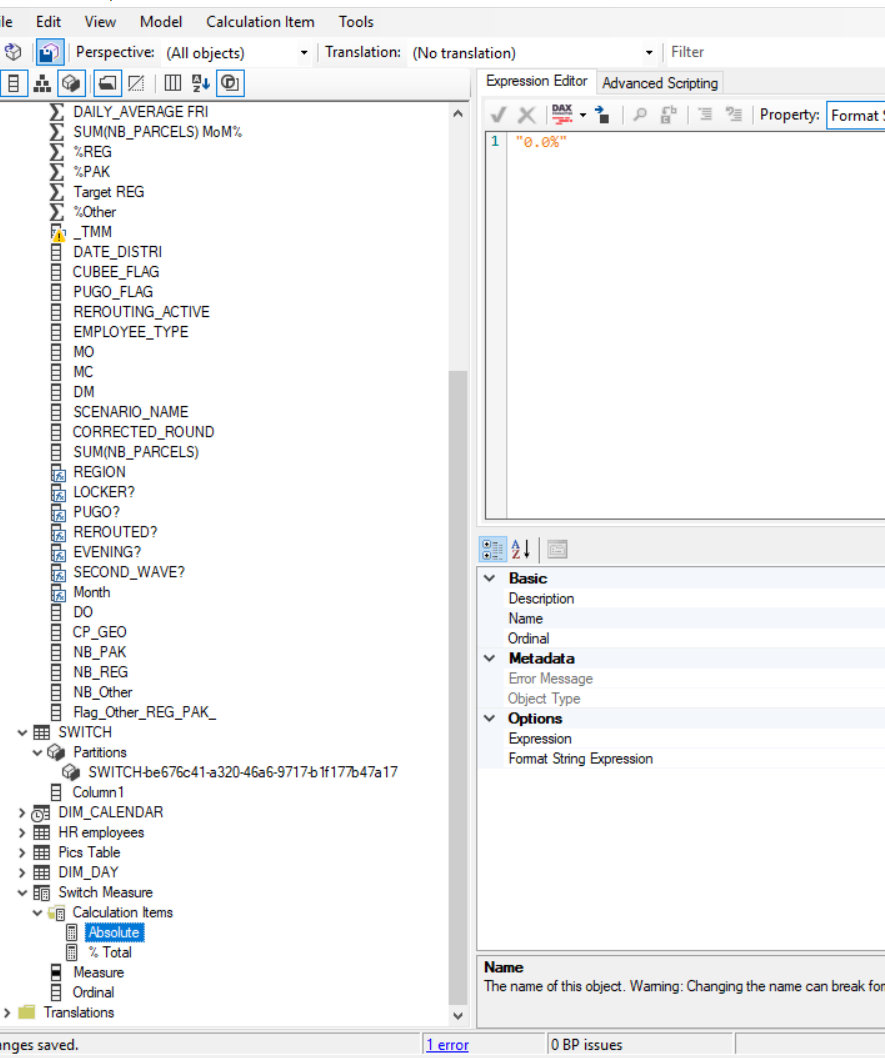Click the Deploy model icon
This screenshot has height=1058, width=885.
[13, 52]
